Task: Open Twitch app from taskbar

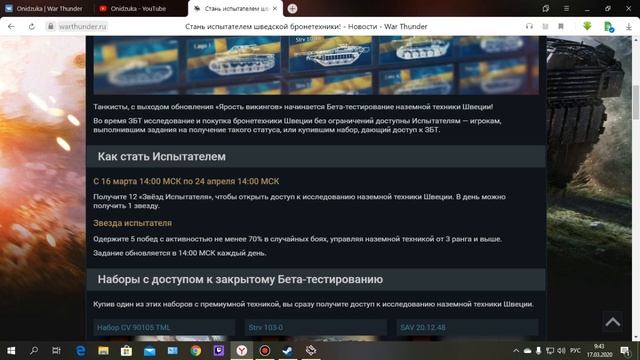Action: [219, 351]
